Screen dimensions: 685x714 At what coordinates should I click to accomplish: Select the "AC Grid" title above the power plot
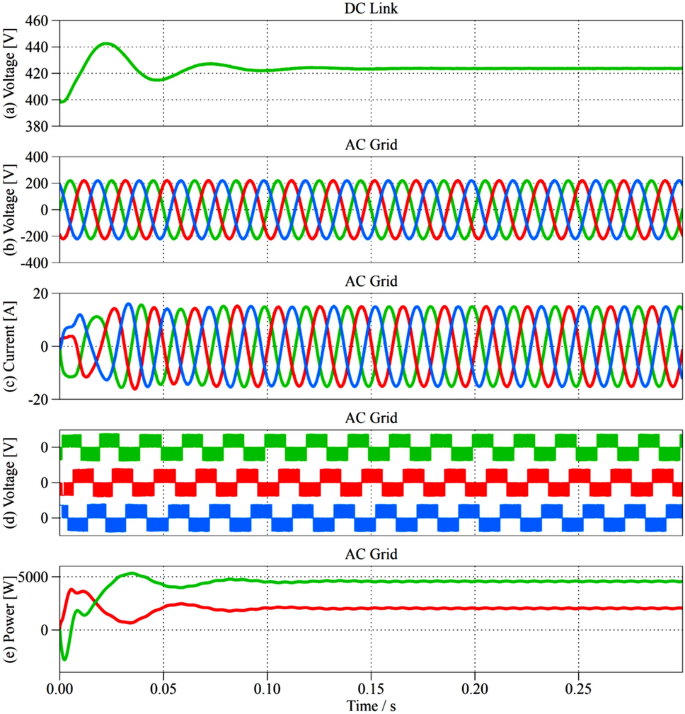[371, 554]
